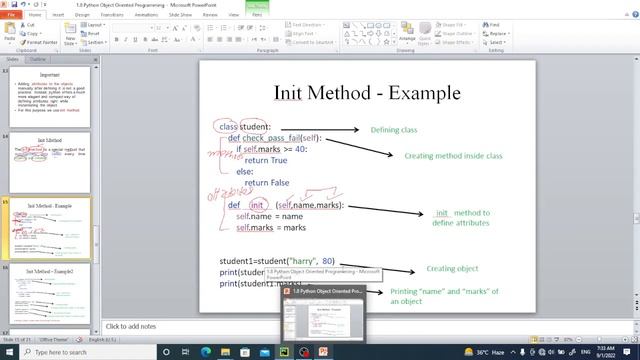Screen dimensions: 640x360
Task: Close the slides pane with X
Action: pyautogui.click(x=96, y=60)
